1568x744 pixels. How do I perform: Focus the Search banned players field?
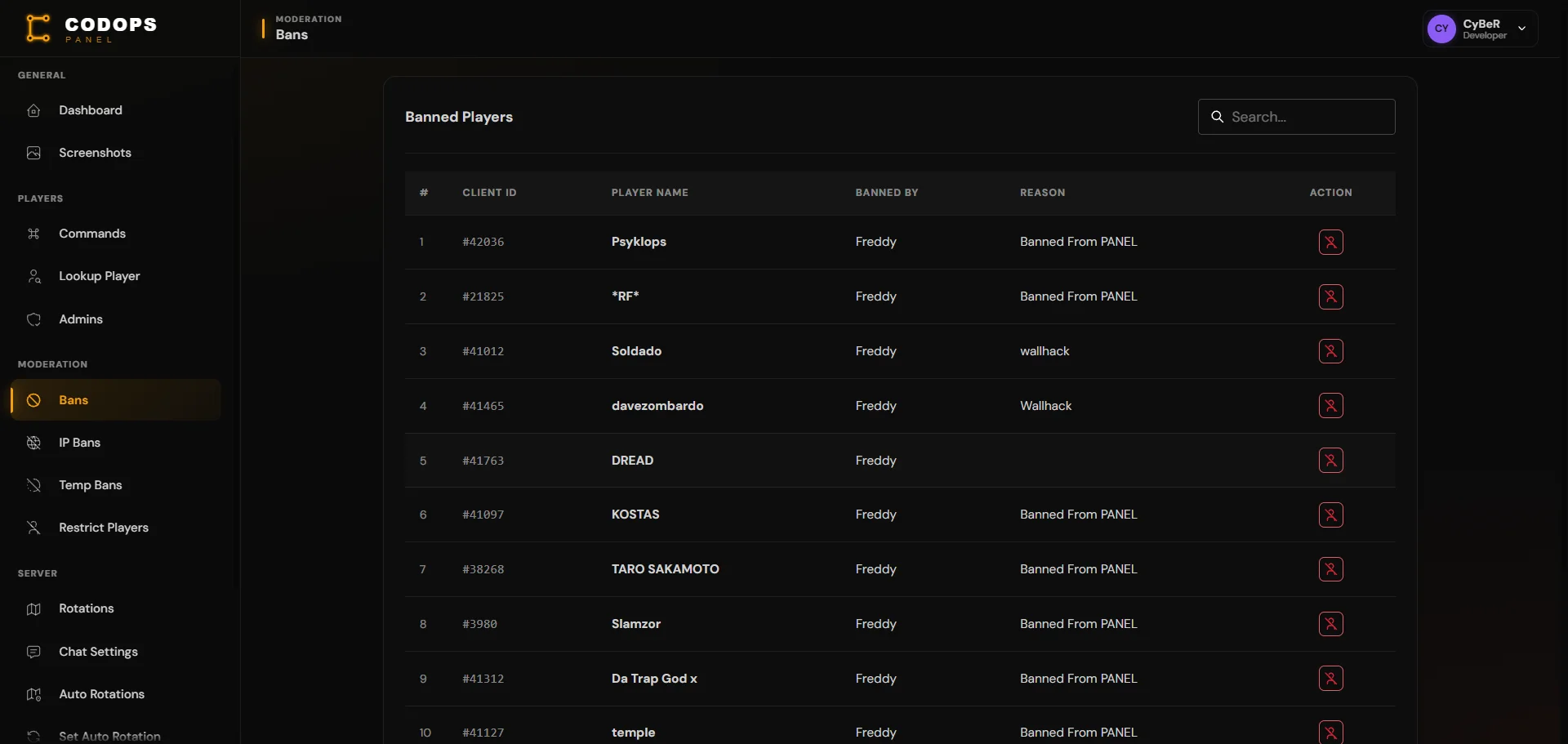click(x=1296, y=117)
